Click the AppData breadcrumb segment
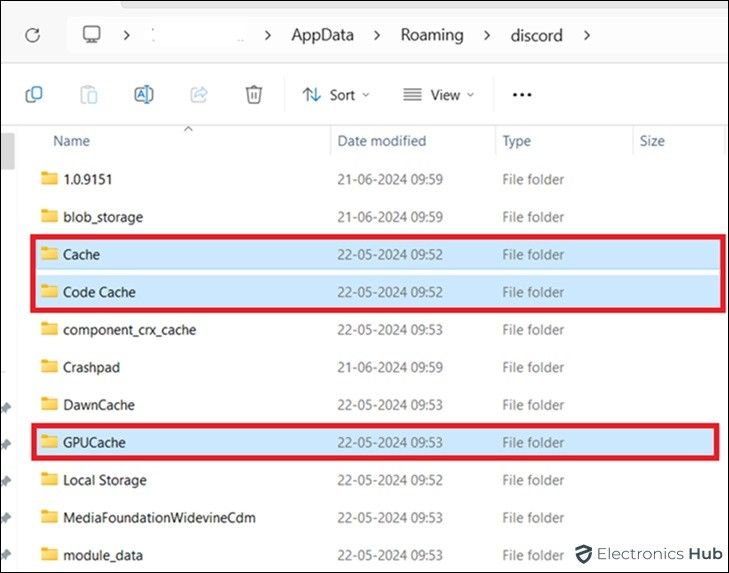The image size is (729, 573). (322, 35)
